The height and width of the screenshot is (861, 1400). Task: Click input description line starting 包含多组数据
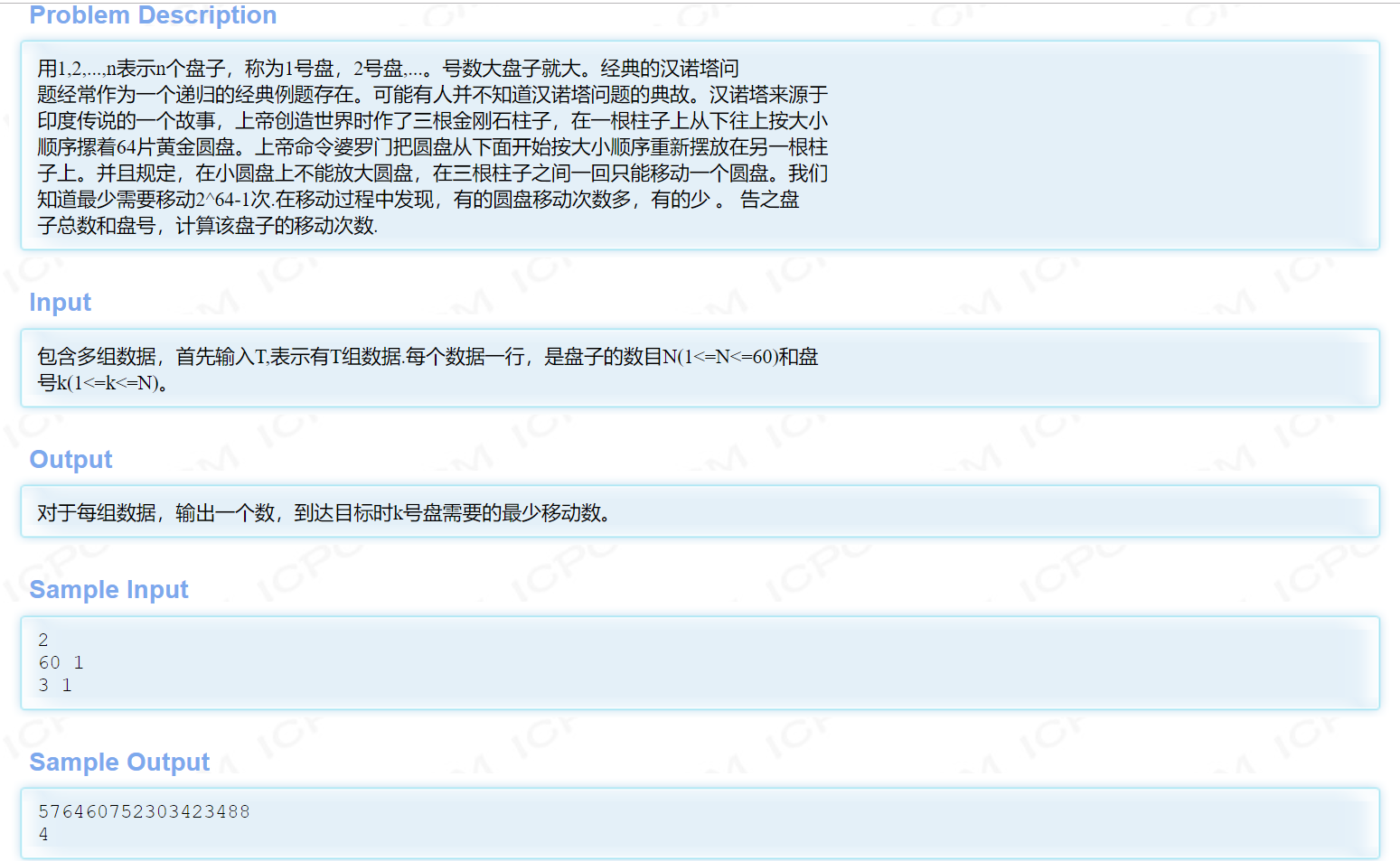pos(428,357)
